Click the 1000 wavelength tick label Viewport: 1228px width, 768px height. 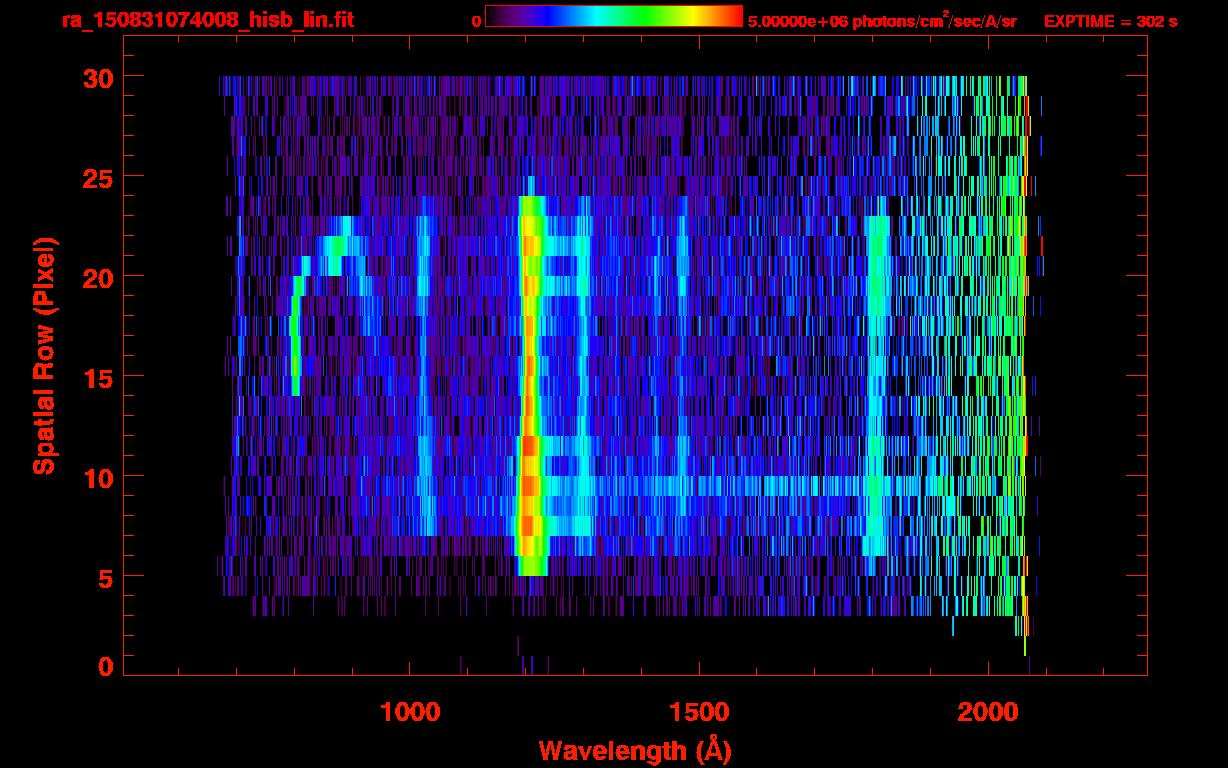click(410, 712)
